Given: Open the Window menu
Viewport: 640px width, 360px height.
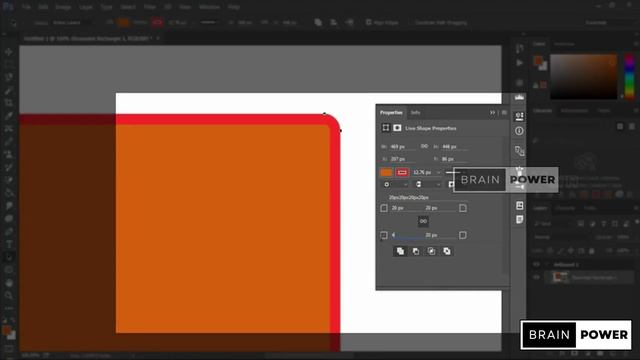Looking at the screenshot, I should (209, 7).
